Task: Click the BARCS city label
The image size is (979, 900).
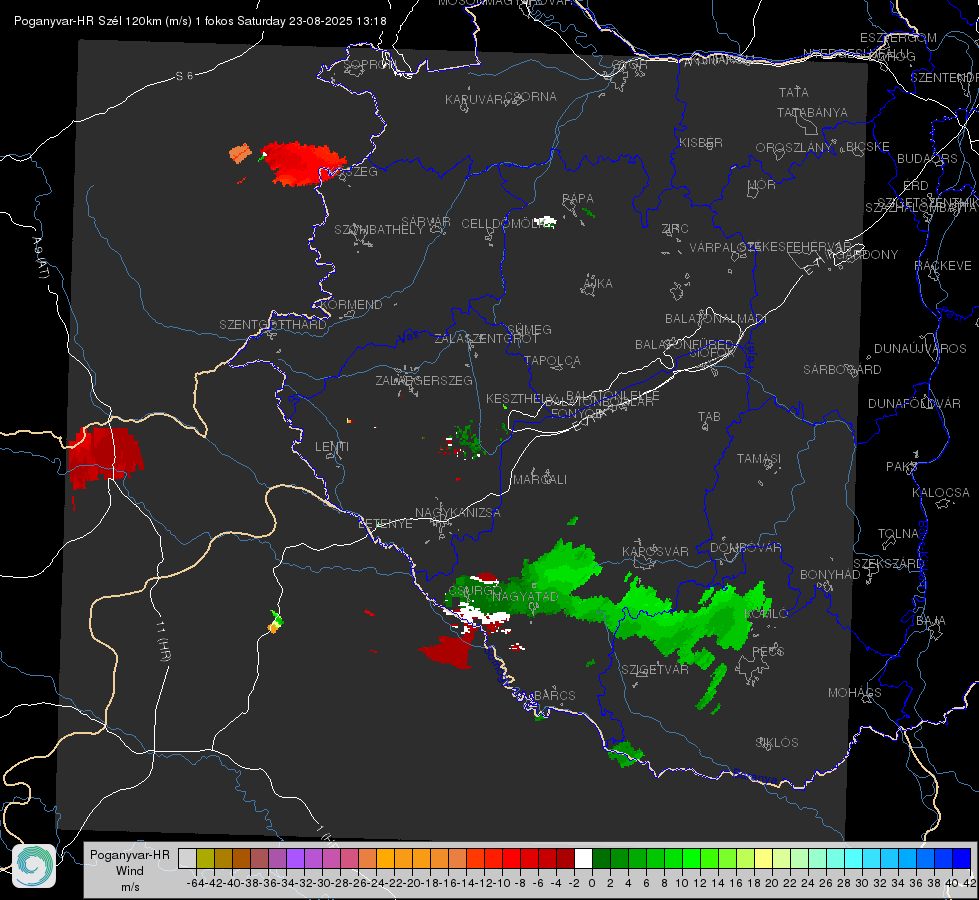Action: coord(554,695)
